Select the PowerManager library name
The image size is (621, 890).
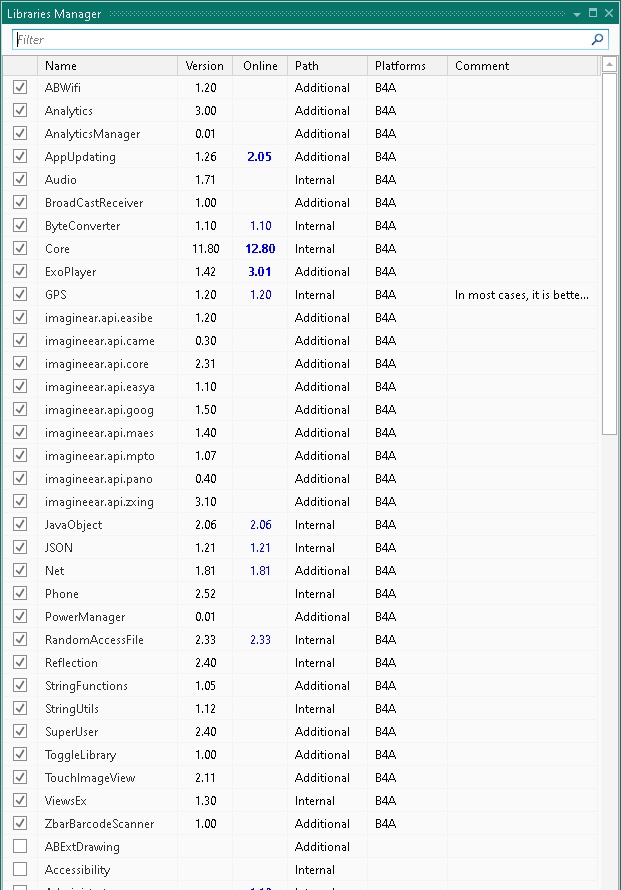[x=85, y=617]
